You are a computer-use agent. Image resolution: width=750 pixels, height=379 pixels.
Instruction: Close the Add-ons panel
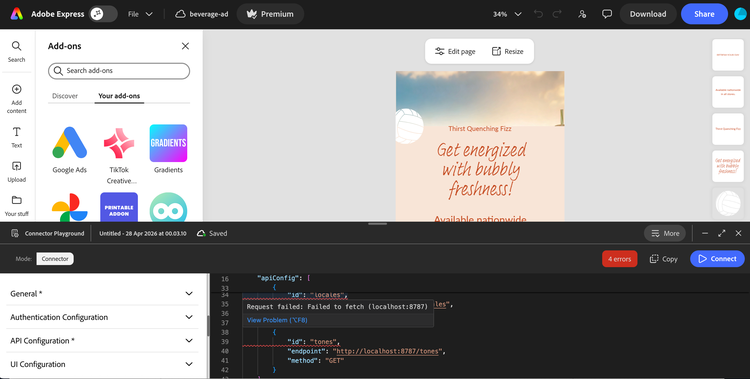pyautogui.click(x=185, y=46)
